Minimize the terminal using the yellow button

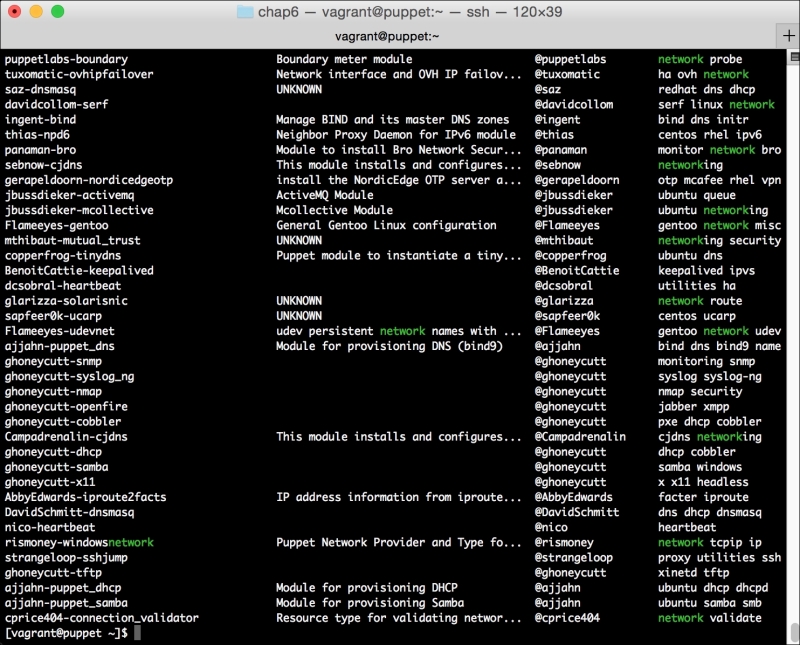pyautogui.click(x=35, y=12)
